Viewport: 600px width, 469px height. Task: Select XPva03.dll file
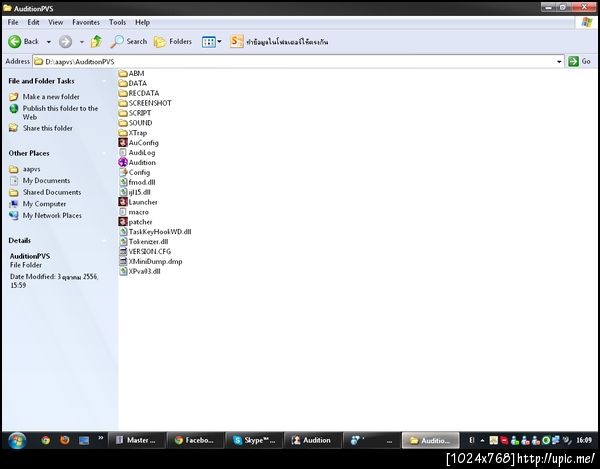click(140, 272)
